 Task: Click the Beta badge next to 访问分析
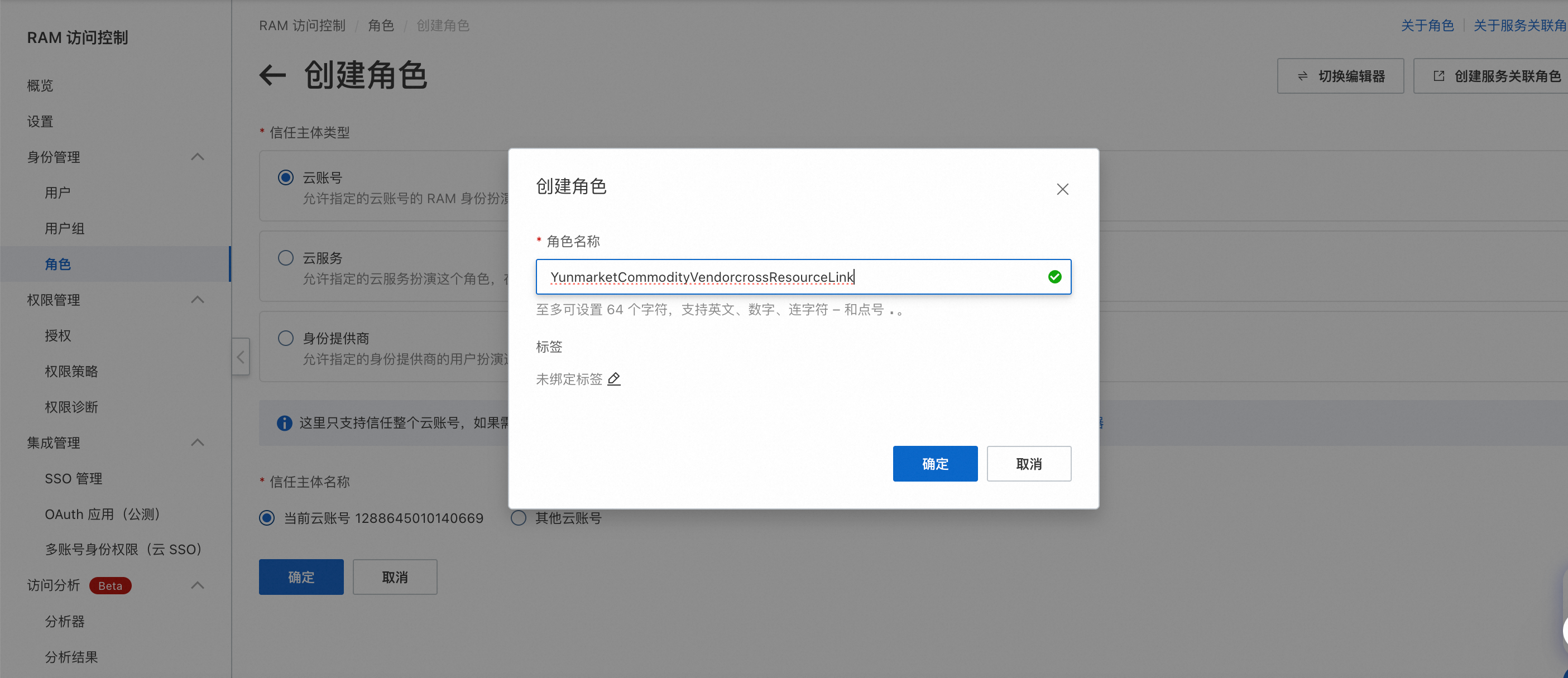click(x=110, y=585)
